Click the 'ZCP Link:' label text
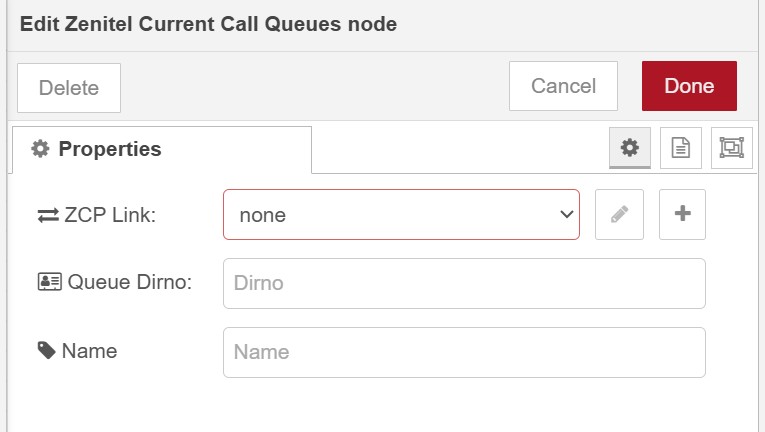This screenshot has width=765, height=432. pyautogui.click(x=110, y=215)
